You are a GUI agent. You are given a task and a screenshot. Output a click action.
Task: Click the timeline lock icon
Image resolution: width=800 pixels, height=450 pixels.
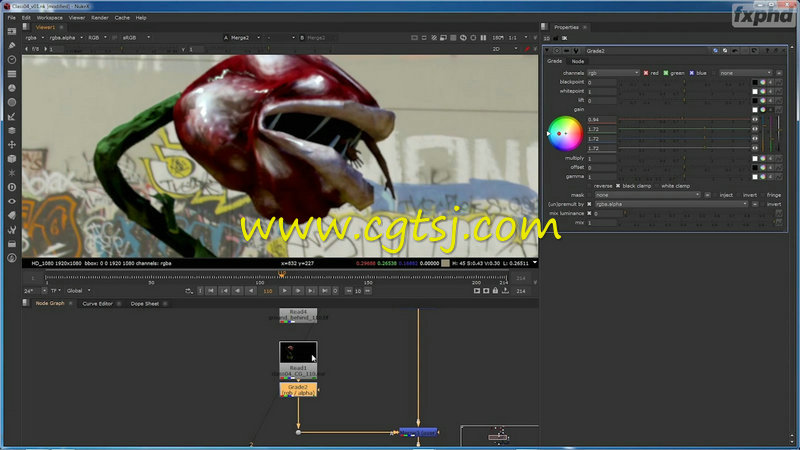495,291
